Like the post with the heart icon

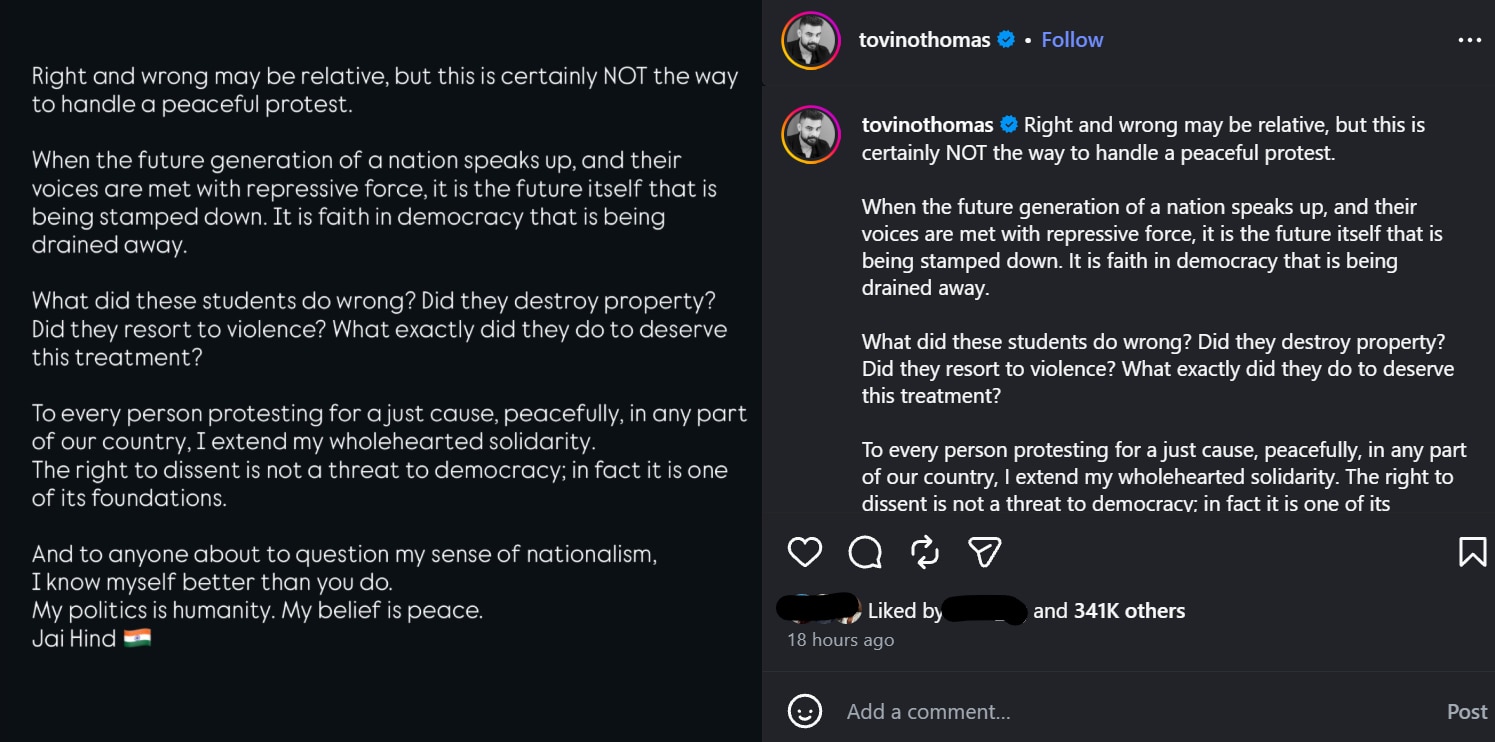click(x=805, y=552)
